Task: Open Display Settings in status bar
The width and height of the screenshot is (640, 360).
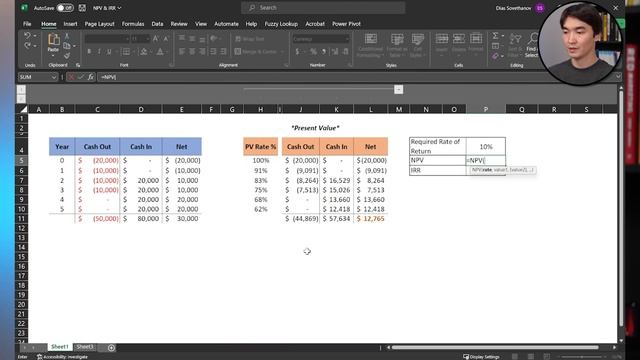Action: pyautogui.click(x=481, y=357)
